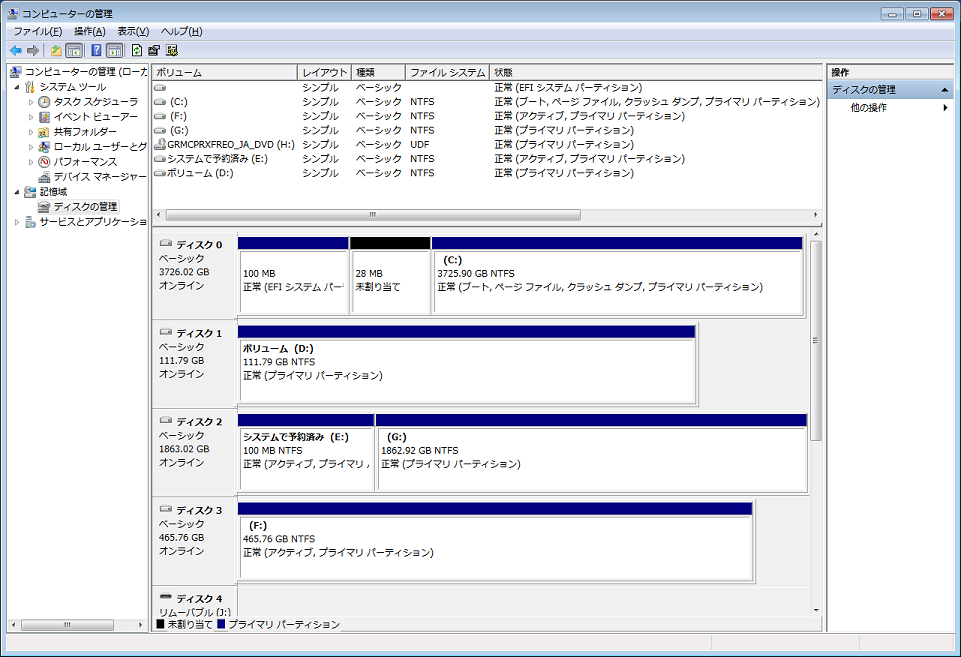The width and height of the screenshot is (961, 657).
Task: Select the (F:) 465.76 GB partition block
Action: 495,542
